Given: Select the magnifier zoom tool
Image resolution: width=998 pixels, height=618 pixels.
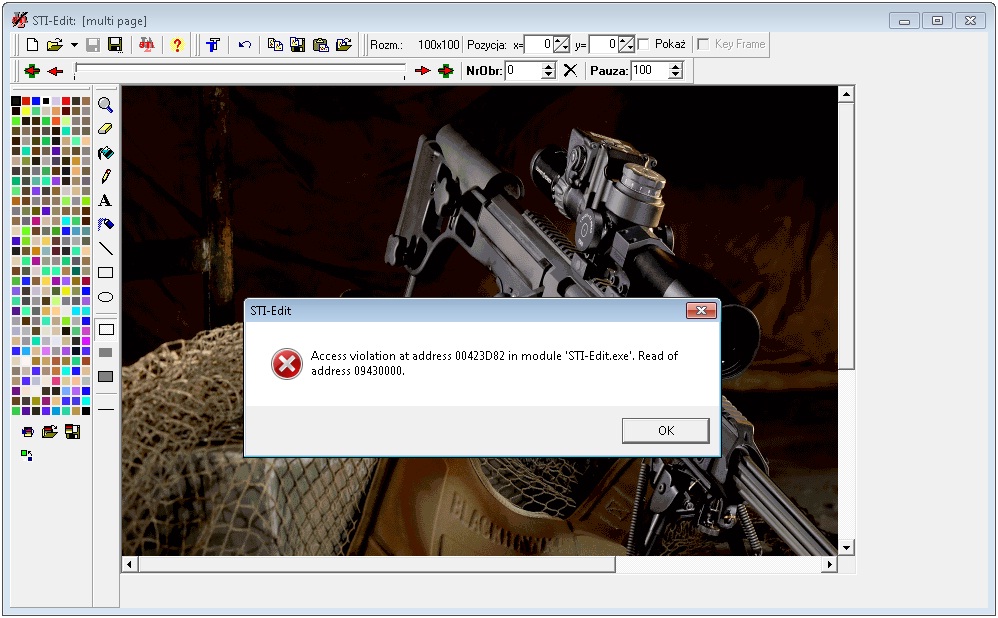Looking at the screenshot, I should [x=105, y=104].
